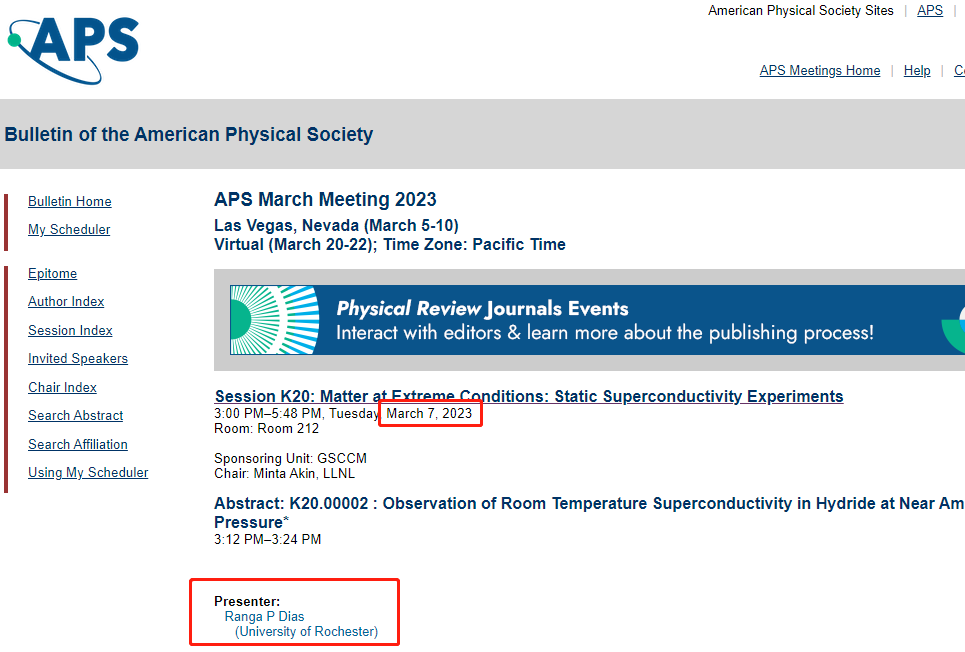Image resolution: width=965 pixels, height=652 pixels.
Task: Click the University of Rochester affiliation
Action: [x=306, y=632]
